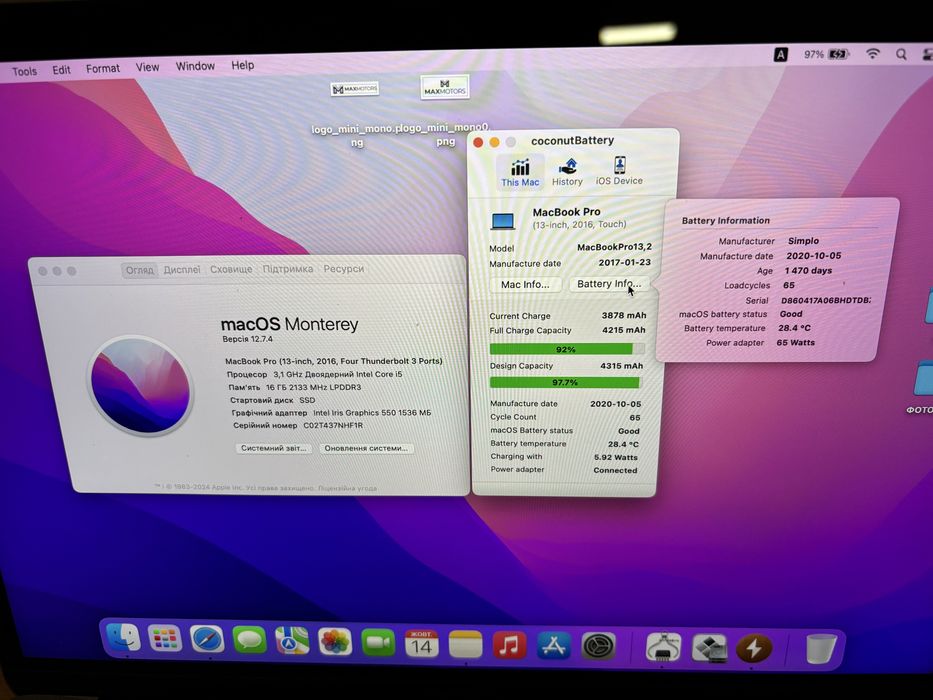Open coconutBattery lightning icon in Dock
Image resolution: width=933 pixels, height=700 pixels.
click(x=754, y=648)
